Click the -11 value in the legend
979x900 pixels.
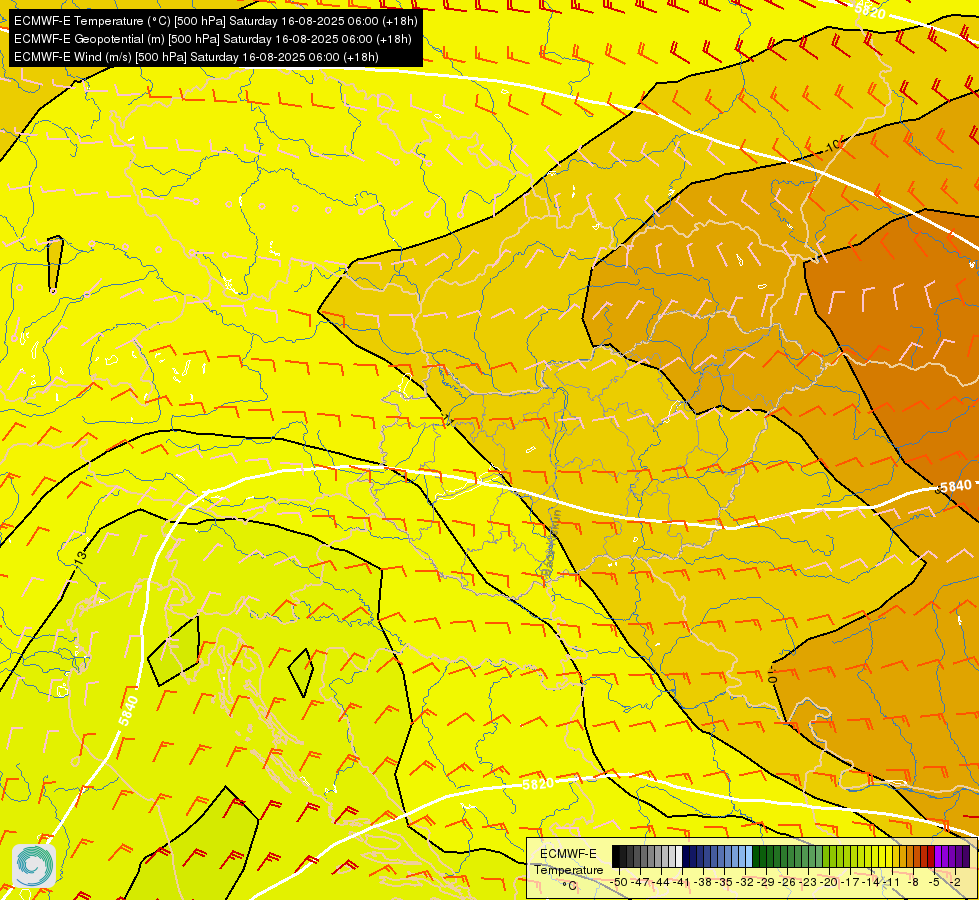point(893,882)
